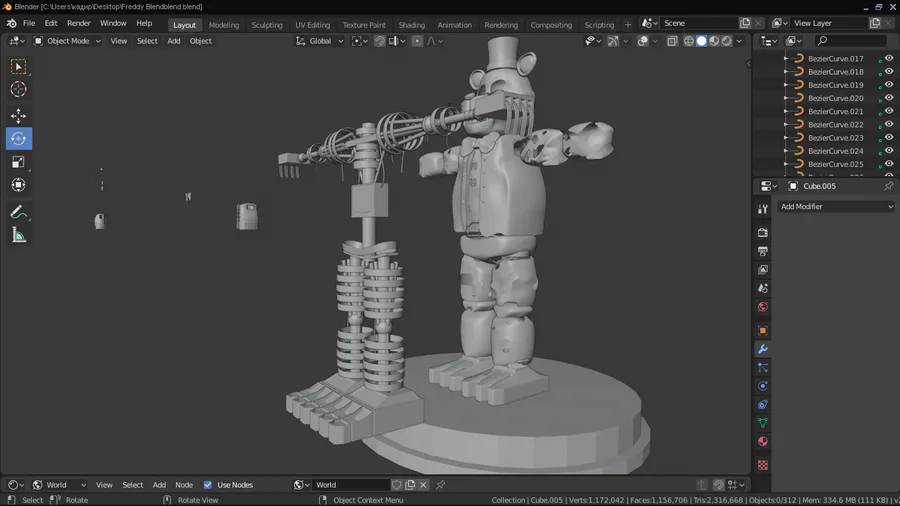The image size is (900, 506).
Task: Open the Object Data properties tab
Action: point(763,423)
